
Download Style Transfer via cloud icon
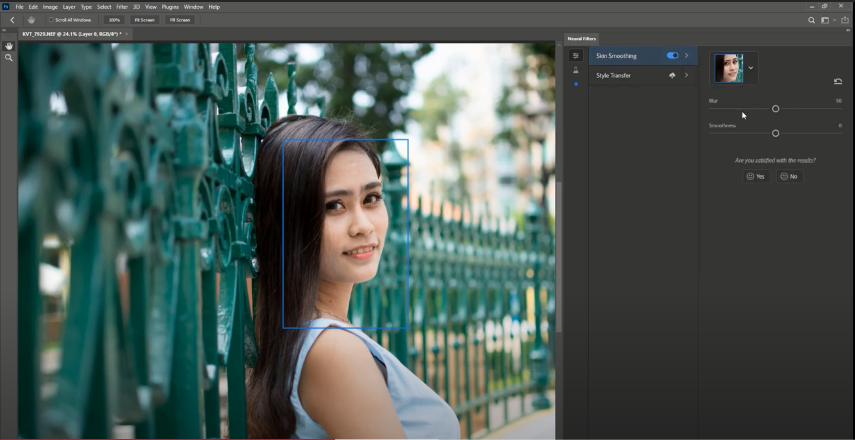point(672,75)
